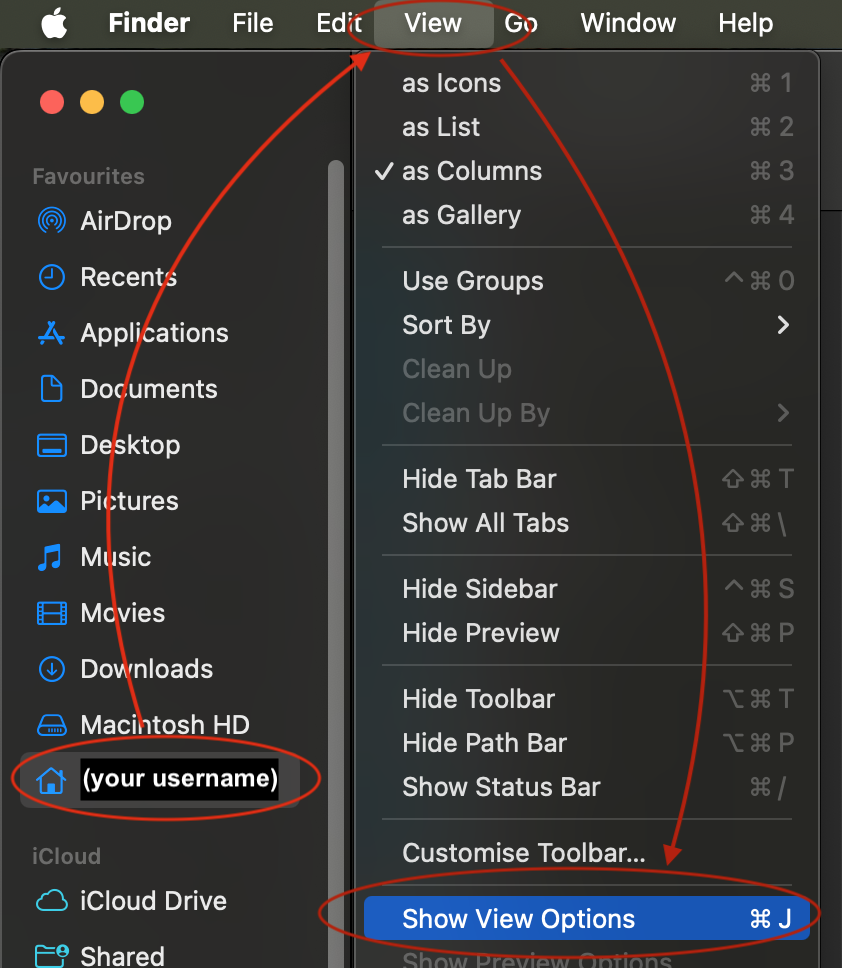Image resolution: width=842 pixels, height=968 pixels.
Task: Select Desktop label in sidebar
Action: coord(130,445)
